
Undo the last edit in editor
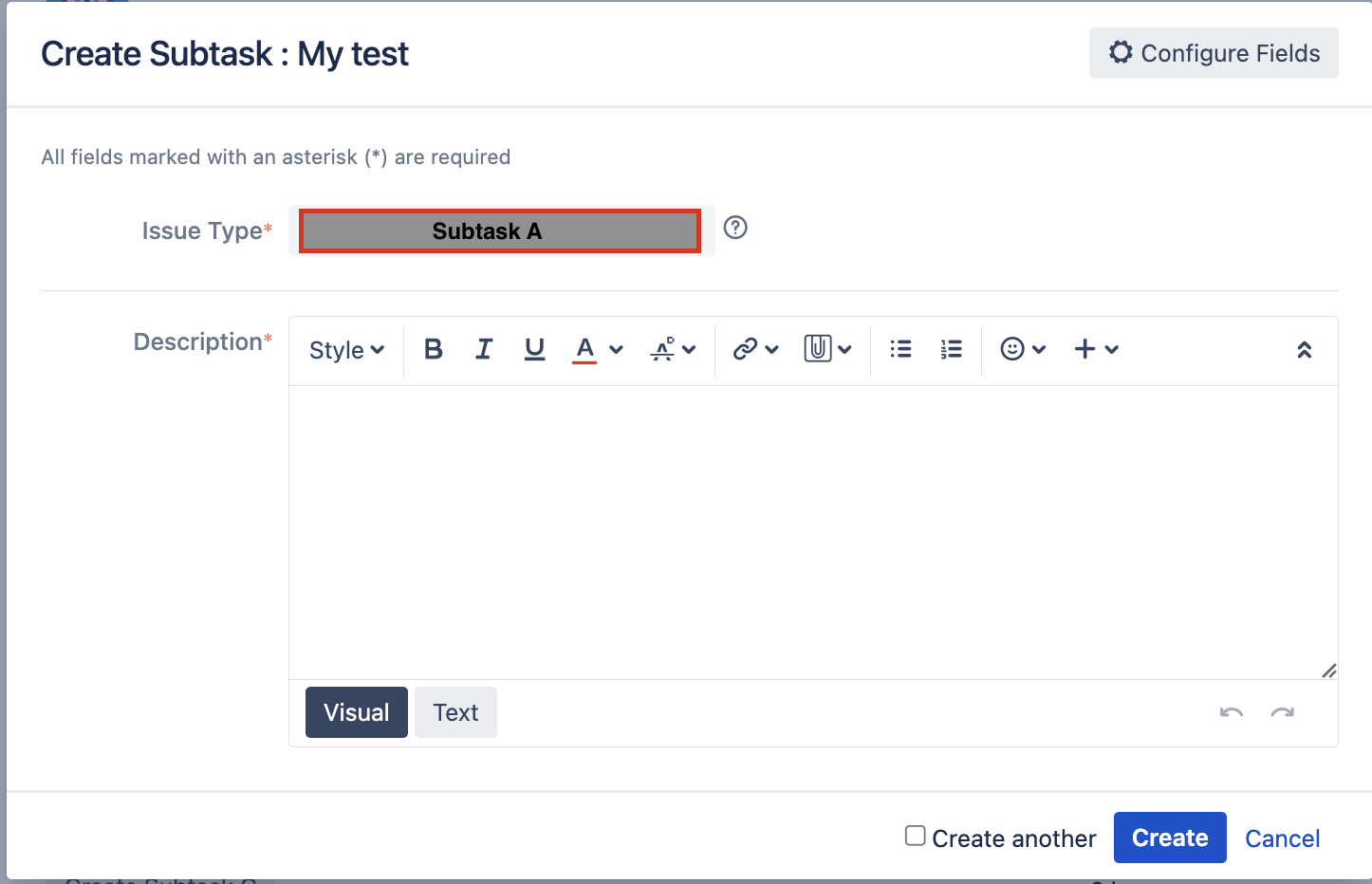1232,712
